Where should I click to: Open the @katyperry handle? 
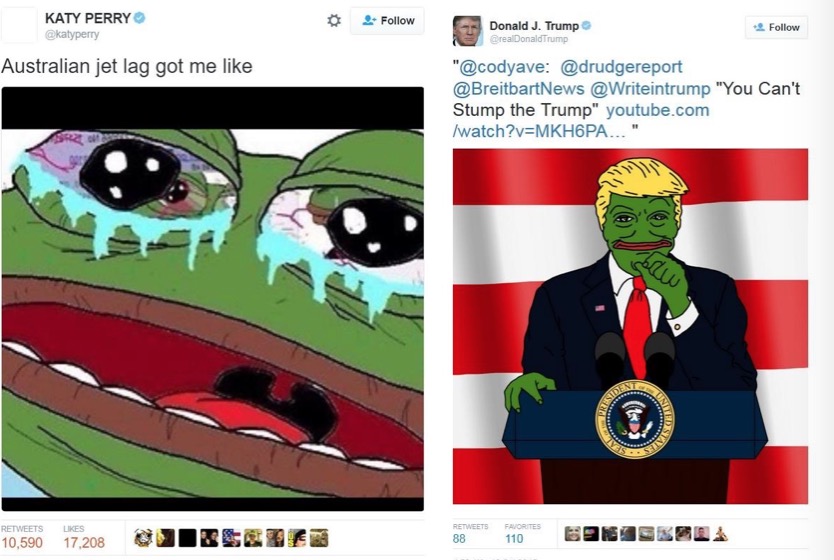tap(72, 35)
